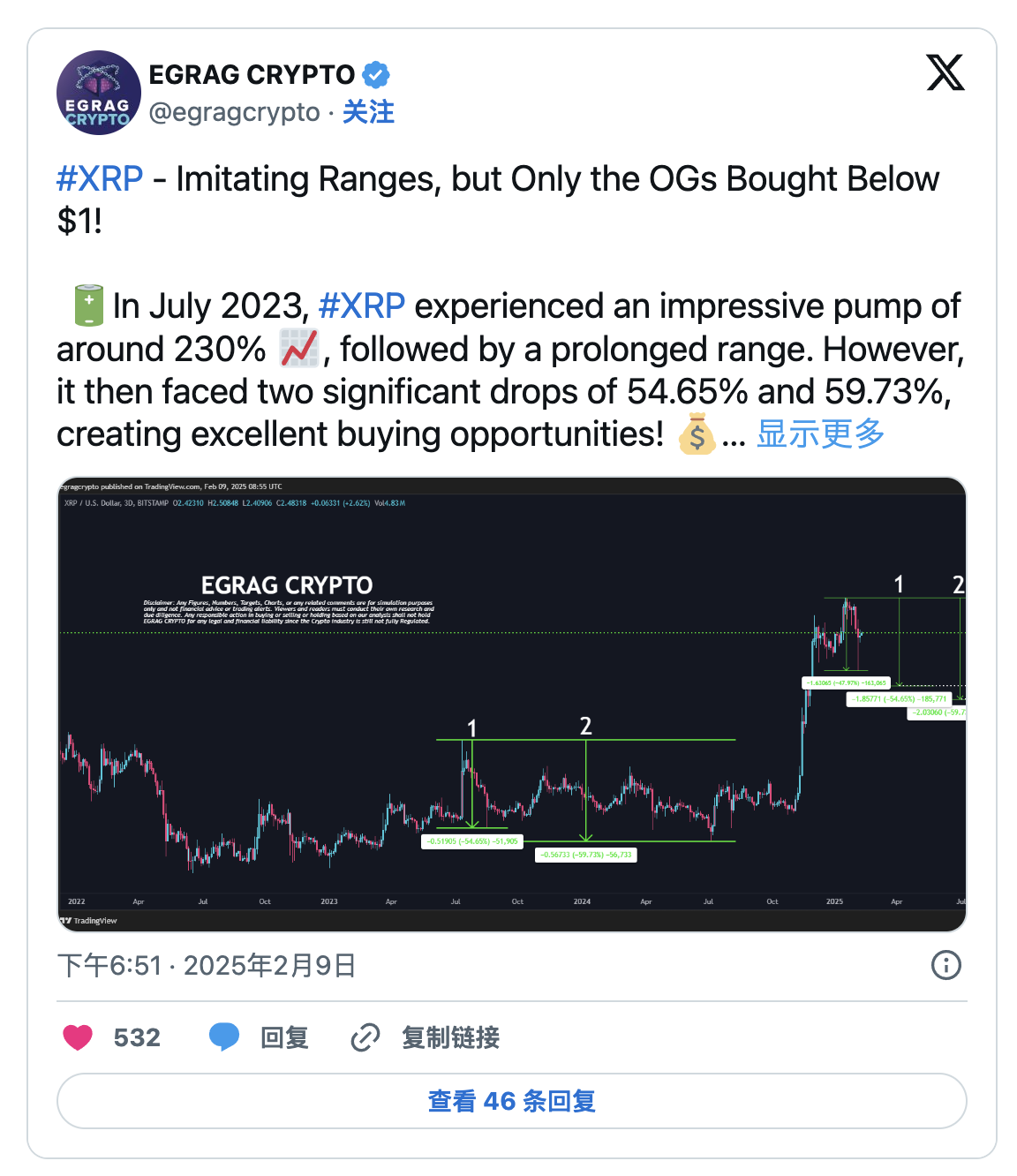The width and height of the screenshot is (1017, 1176).
Task: Open the #XRP hashtag after July 2023
Action: [x=362, y=305]
